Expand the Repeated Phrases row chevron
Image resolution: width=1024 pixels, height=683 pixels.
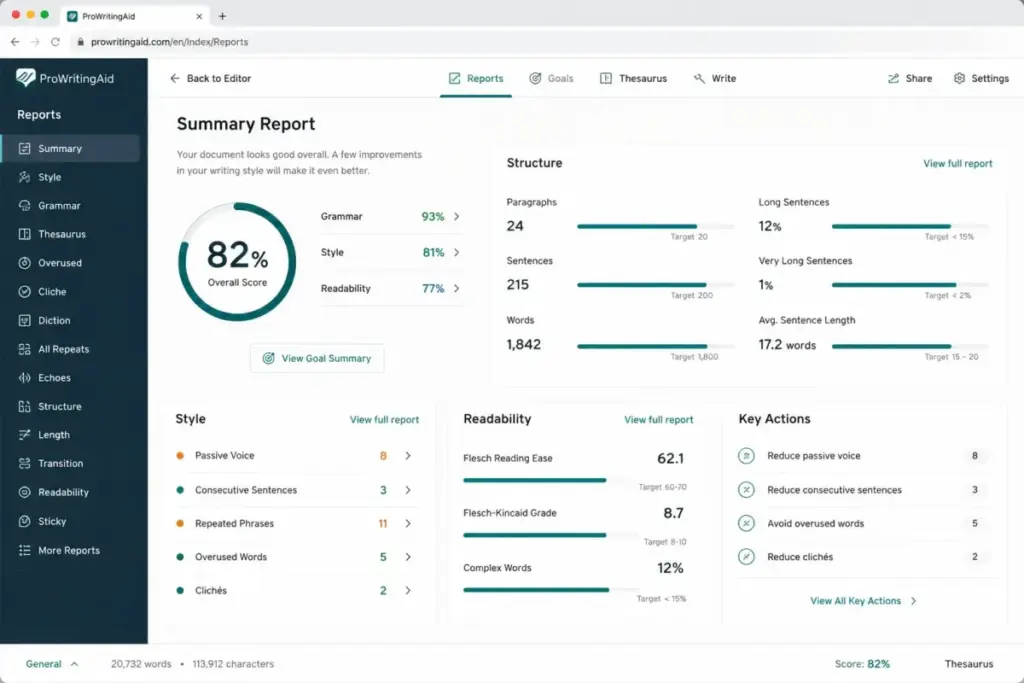pyautogui.click(x=408, y=523)
